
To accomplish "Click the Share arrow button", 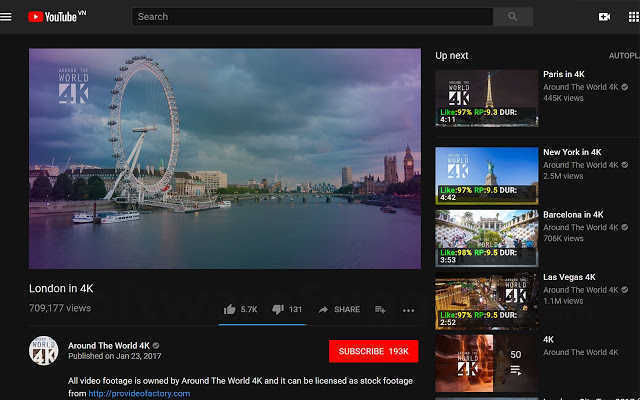I will click(x=339, y=309).
